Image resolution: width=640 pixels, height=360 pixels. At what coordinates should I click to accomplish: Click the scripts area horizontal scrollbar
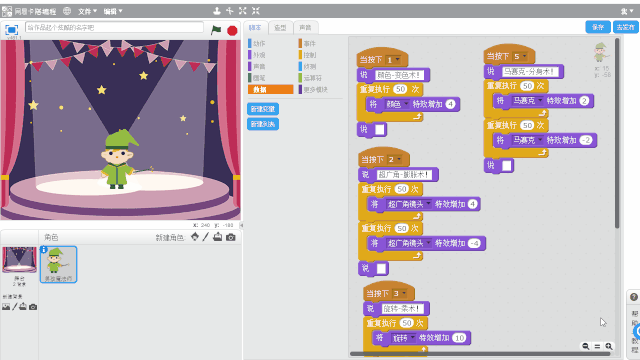click(480, 353)
